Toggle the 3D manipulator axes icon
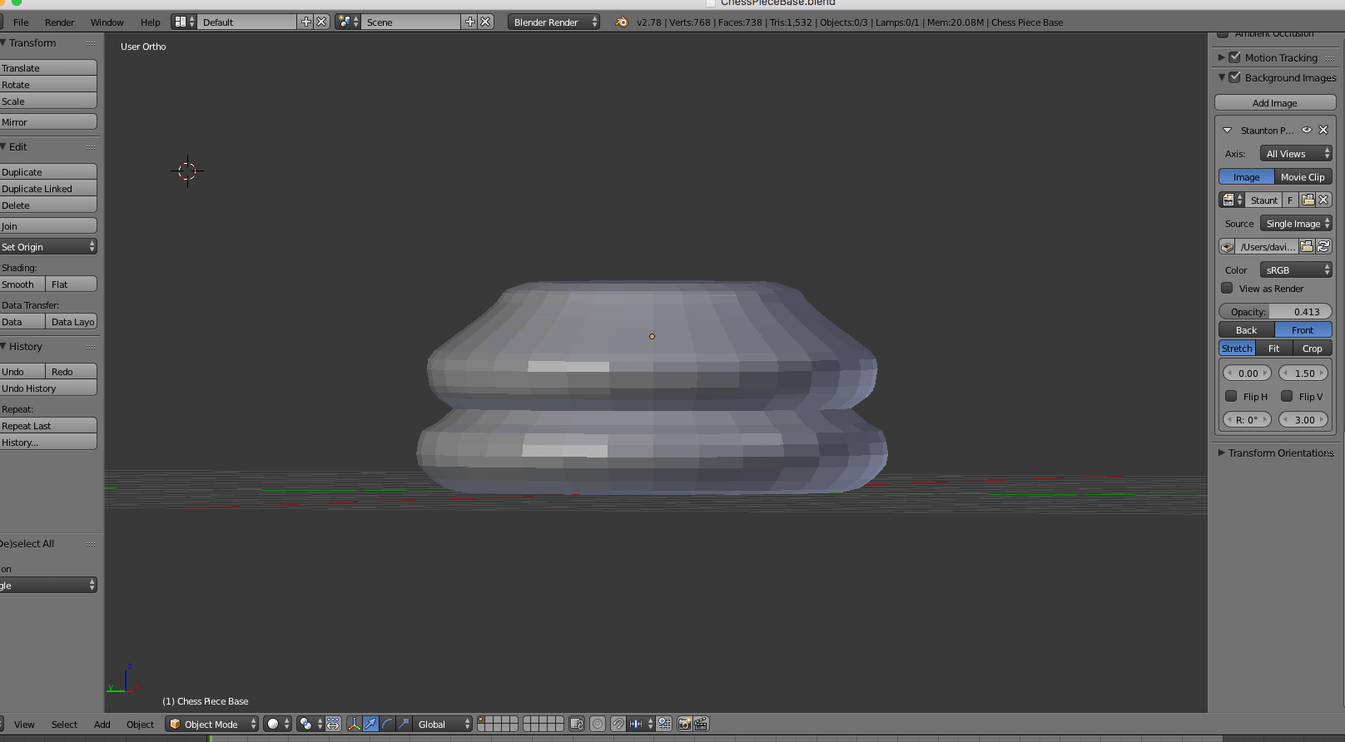The width and height of the screenshot is (1345, 742). point(354,724)
